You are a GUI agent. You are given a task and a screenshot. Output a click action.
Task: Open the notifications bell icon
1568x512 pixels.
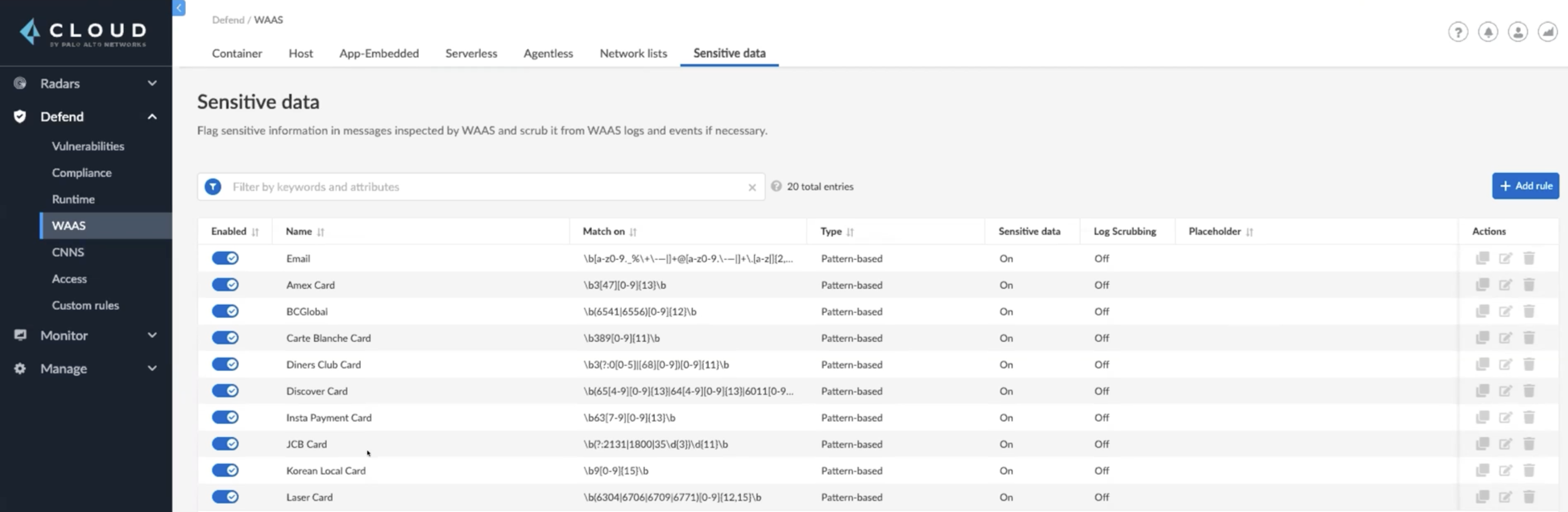pos(1487,32)
